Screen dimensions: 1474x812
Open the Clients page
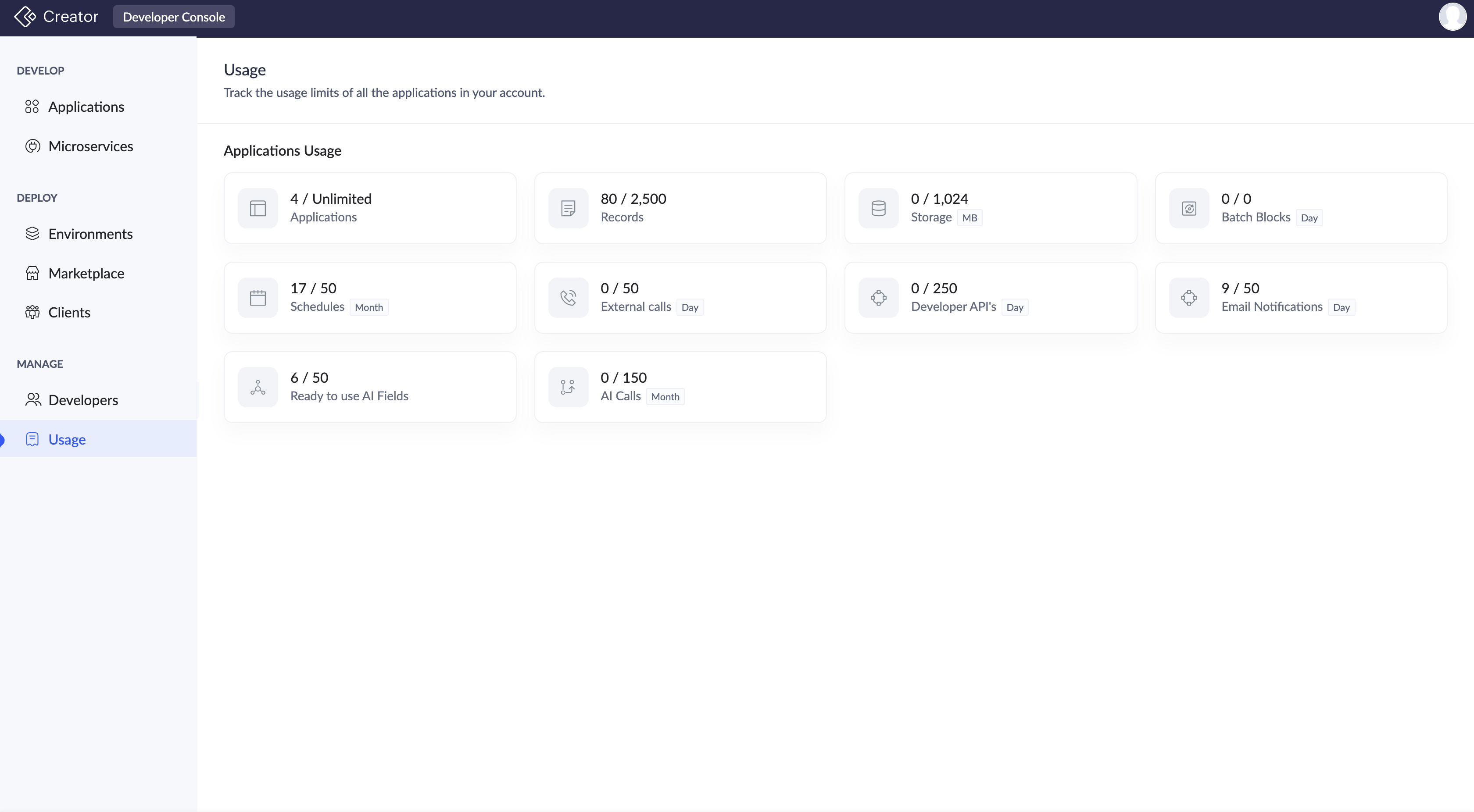pyautogui.click(x=69, y=312)
